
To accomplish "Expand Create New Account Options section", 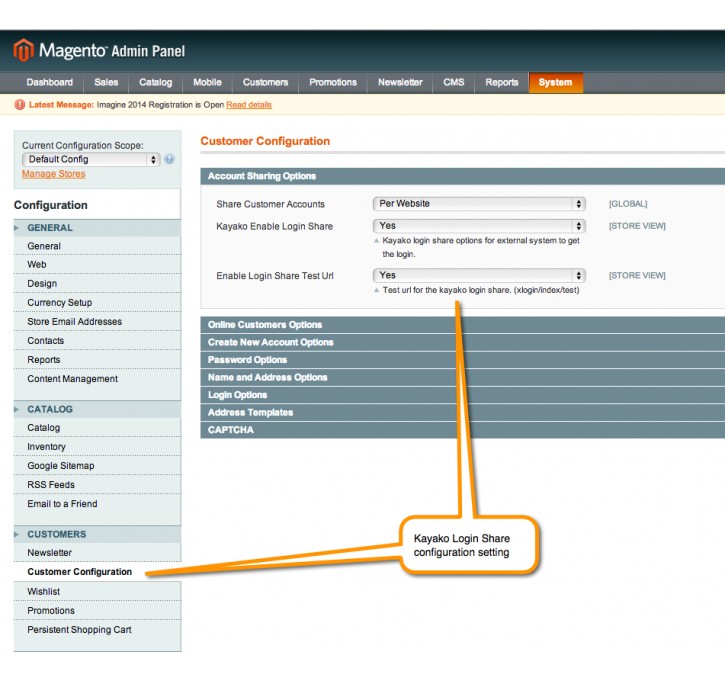I will 462,343.
